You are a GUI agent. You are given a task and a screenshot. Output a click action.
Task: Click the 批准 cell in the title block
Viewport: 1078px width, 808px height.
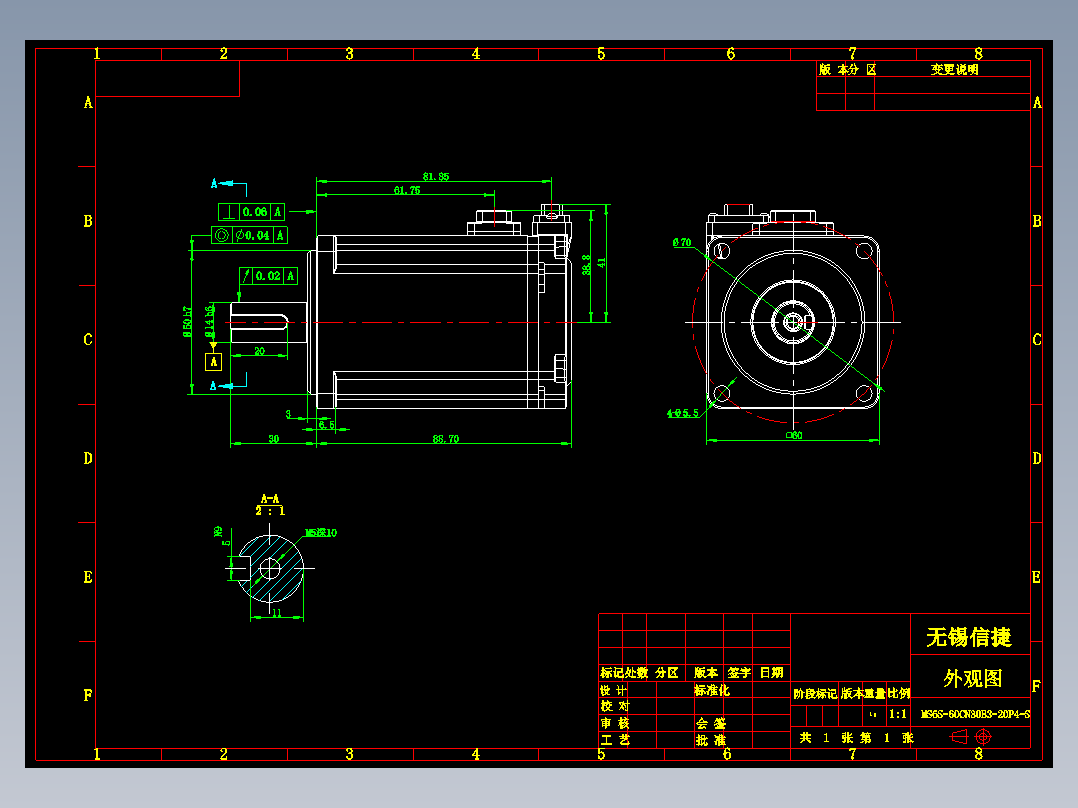[x=712, y=740]
